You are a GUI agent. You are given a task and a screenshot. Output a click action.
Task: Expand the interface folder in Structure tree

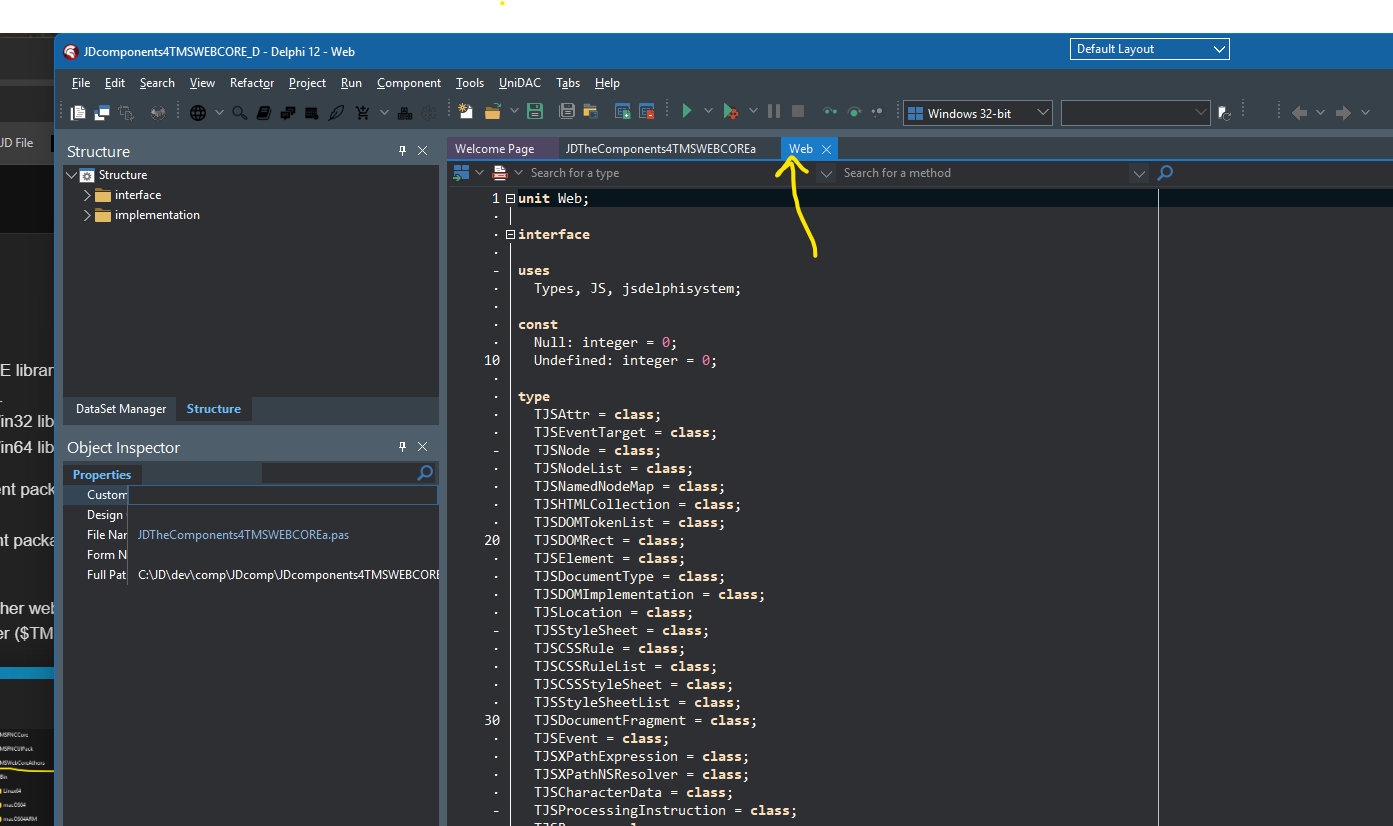tap(87, 195)
